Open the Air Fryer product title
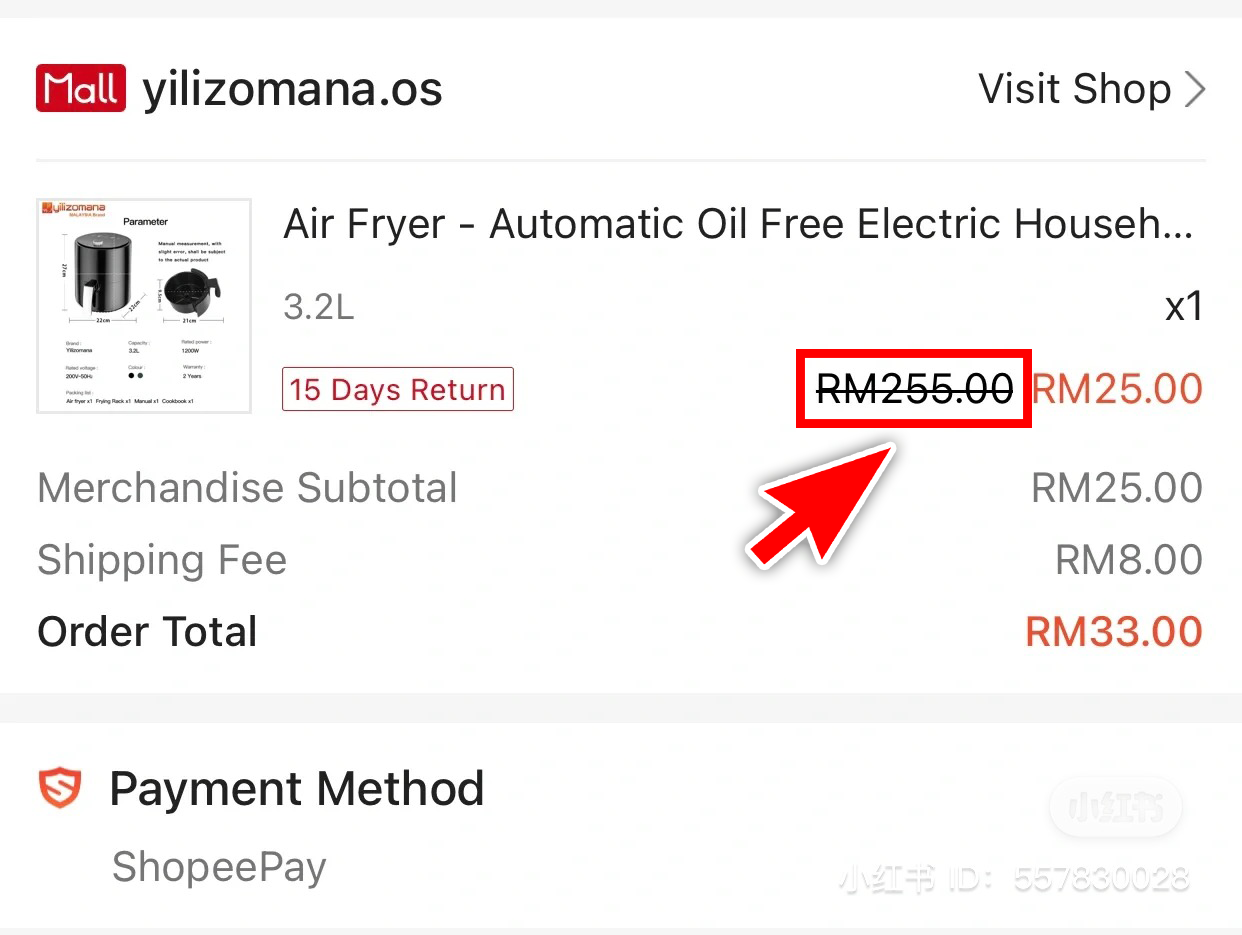 point(738,224)
